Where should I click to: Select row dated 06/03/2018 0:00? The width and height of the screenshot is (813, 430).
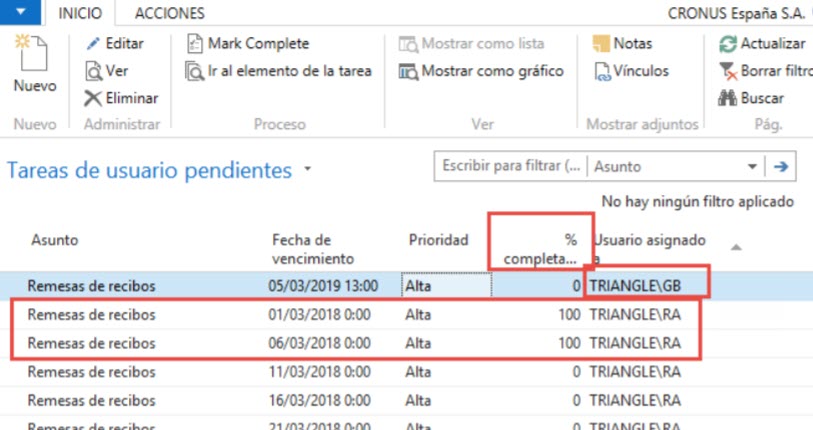[406, 343]
